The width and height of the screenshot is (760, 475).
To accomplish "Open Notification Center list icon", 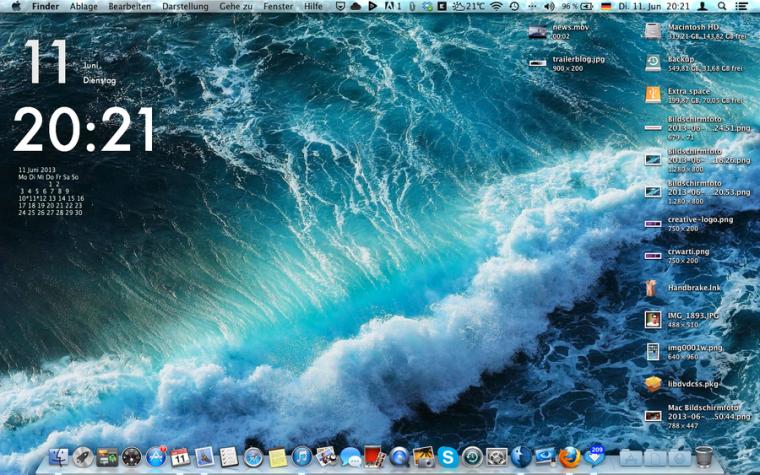I will [x=741, y=6].
